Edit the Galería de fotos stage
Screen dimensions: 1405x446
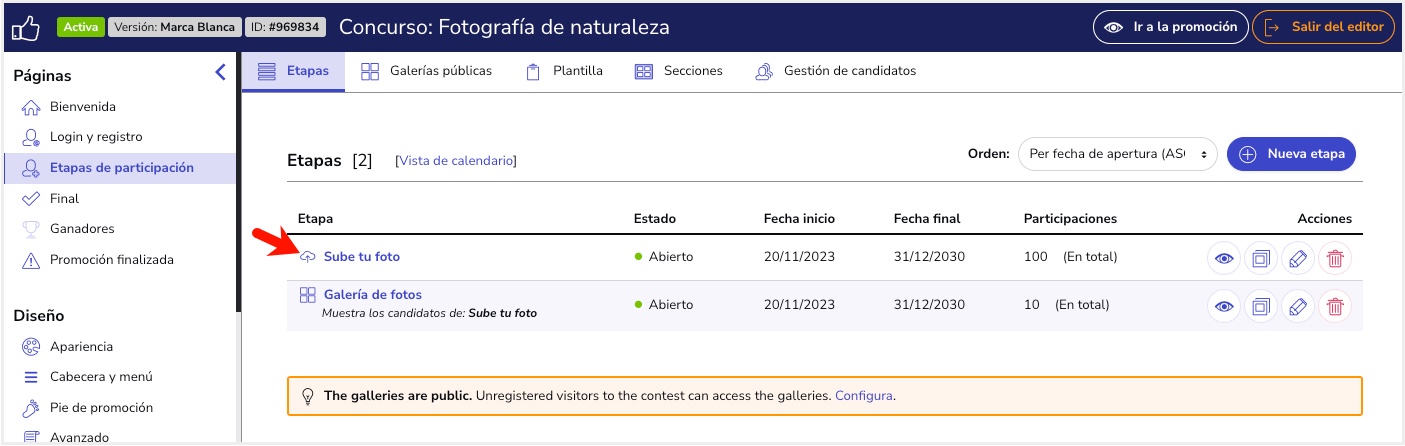pyautogui.click(x=1297, y=306)
